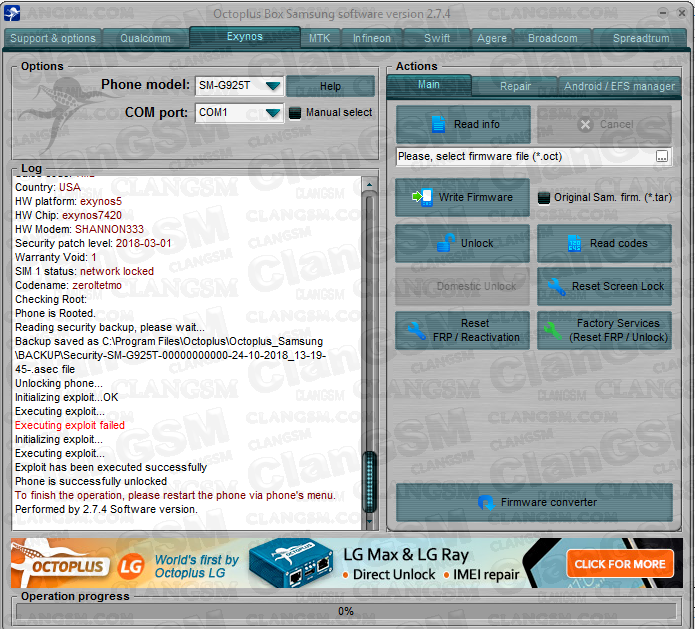Open the Infineon tab
695x629 pixels.
click(x=372, y=38)
